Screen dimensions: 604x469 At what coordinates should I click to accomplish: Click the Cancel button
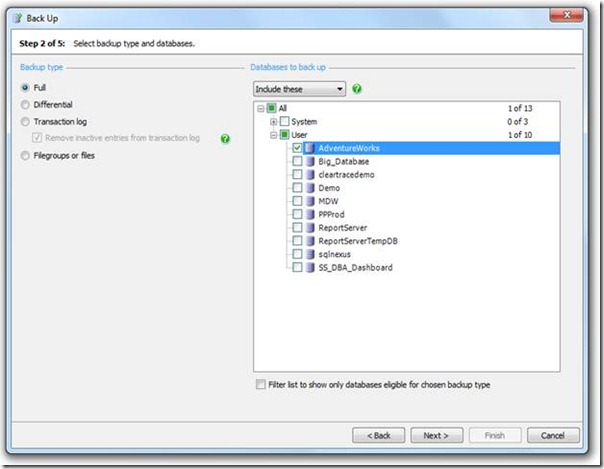click(x=553, y=435)
